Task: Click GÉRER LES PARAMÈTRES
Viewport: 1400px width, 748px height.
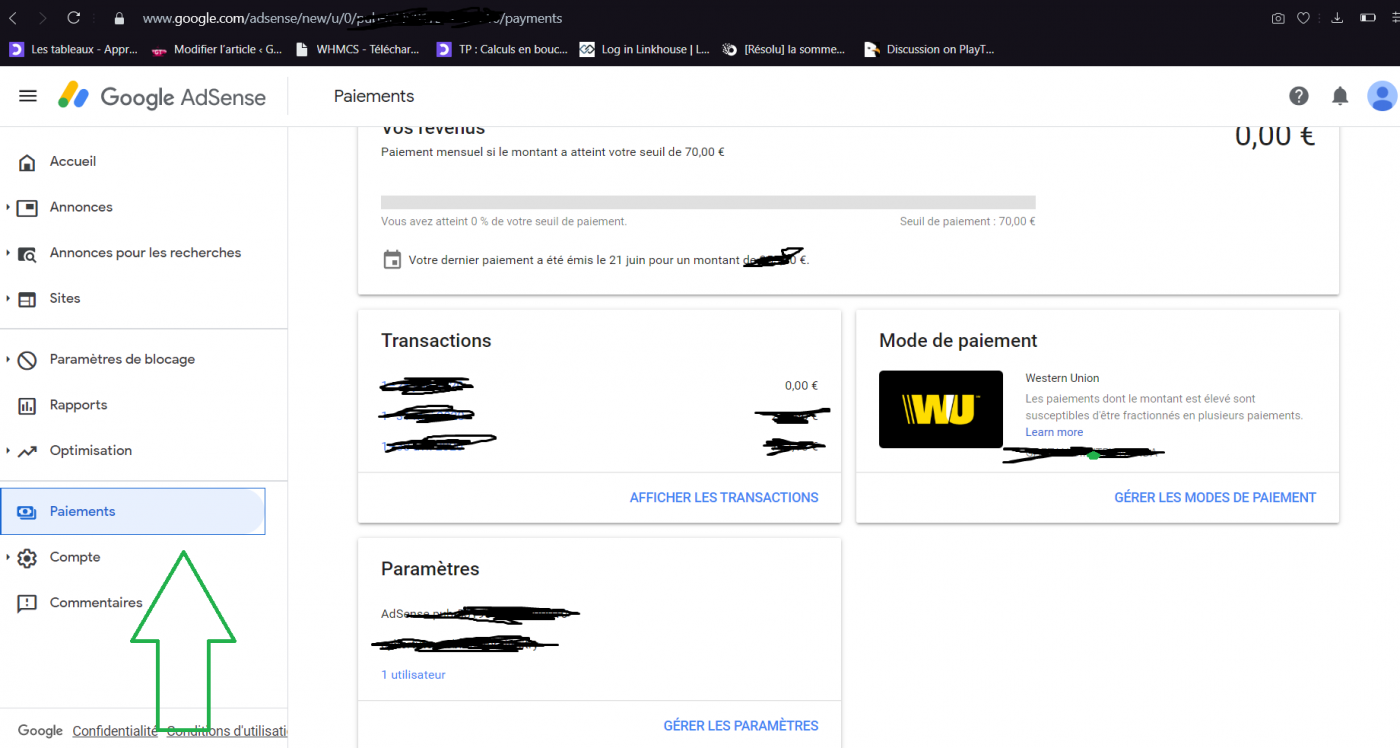Action: (741, 726)
